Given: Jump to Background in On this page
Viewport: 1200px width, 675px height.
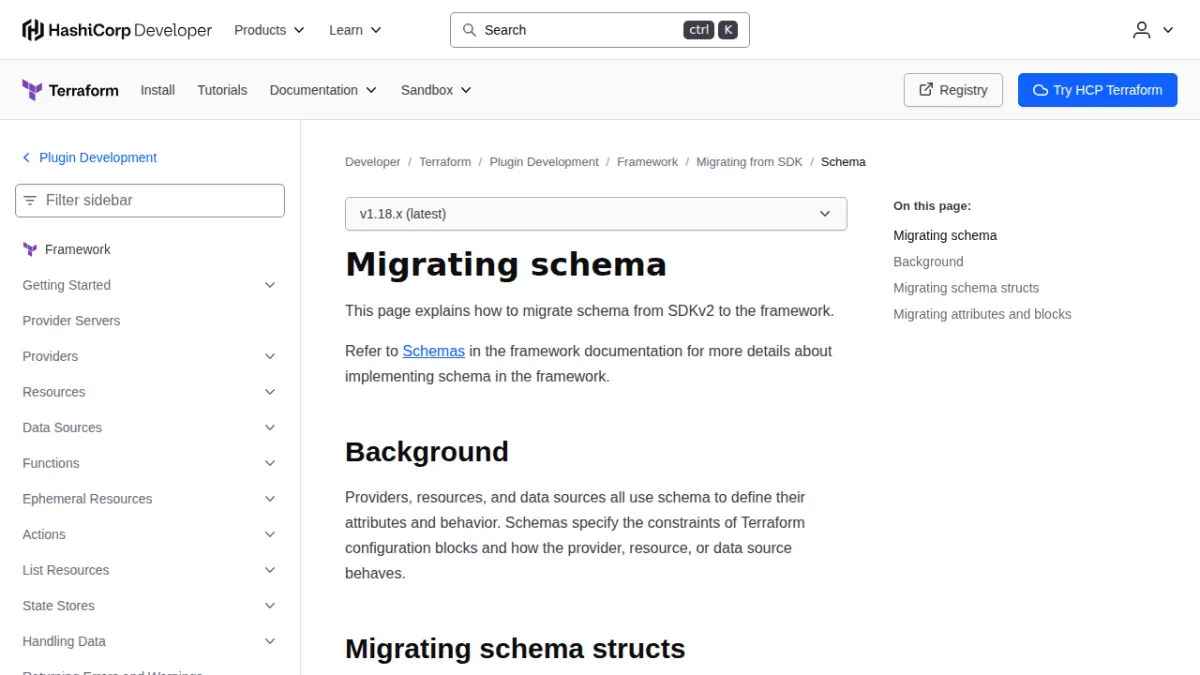Looking at the screenshot, I should pyautogui.click(x=928, y=262).
